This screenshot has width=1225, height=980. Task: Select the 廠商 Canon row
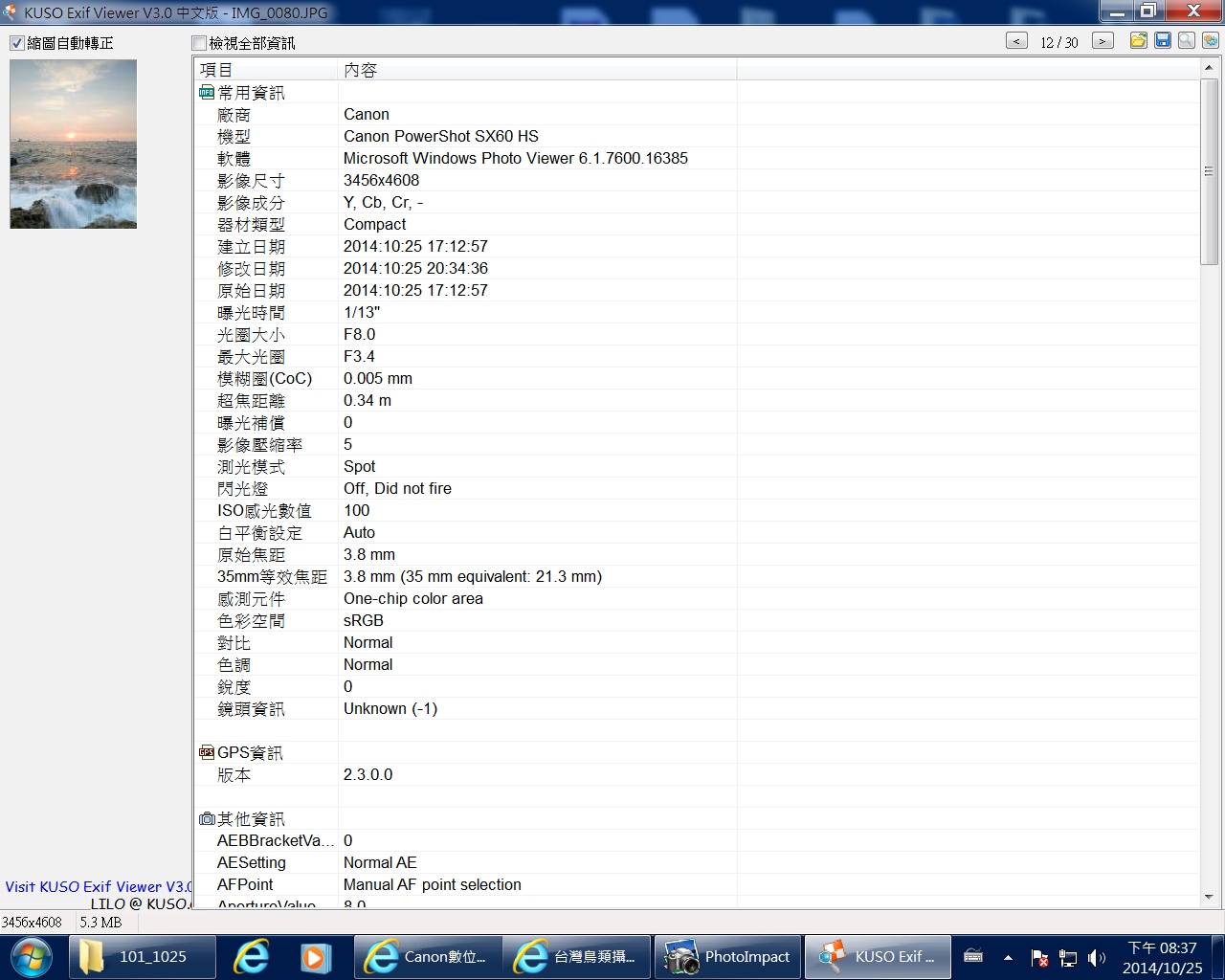click(696, 114)
